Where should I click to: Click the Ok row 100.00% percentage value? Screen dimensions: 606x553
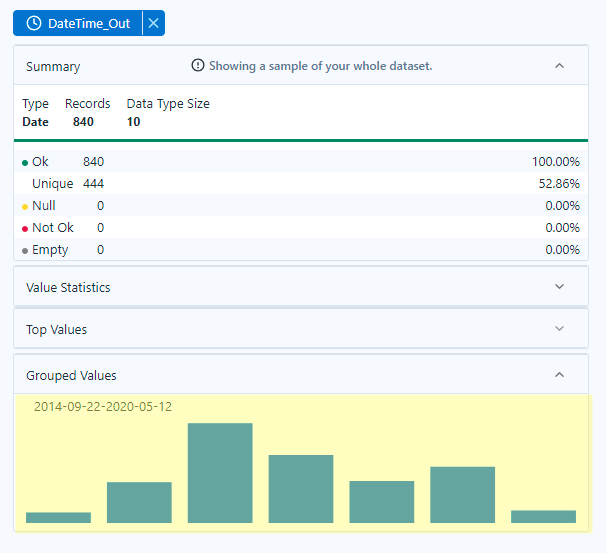coord(556,162)
